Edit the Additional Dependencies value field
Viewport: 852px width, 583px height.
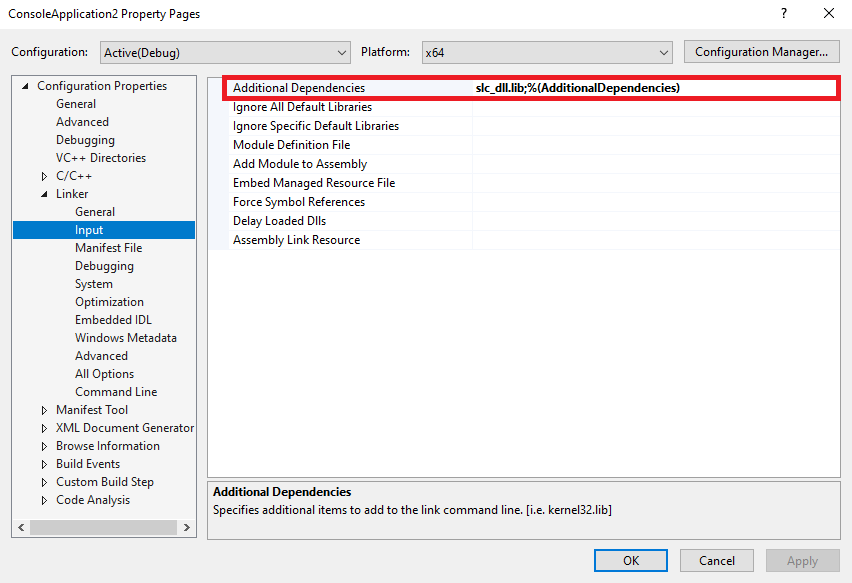(654, 88)
